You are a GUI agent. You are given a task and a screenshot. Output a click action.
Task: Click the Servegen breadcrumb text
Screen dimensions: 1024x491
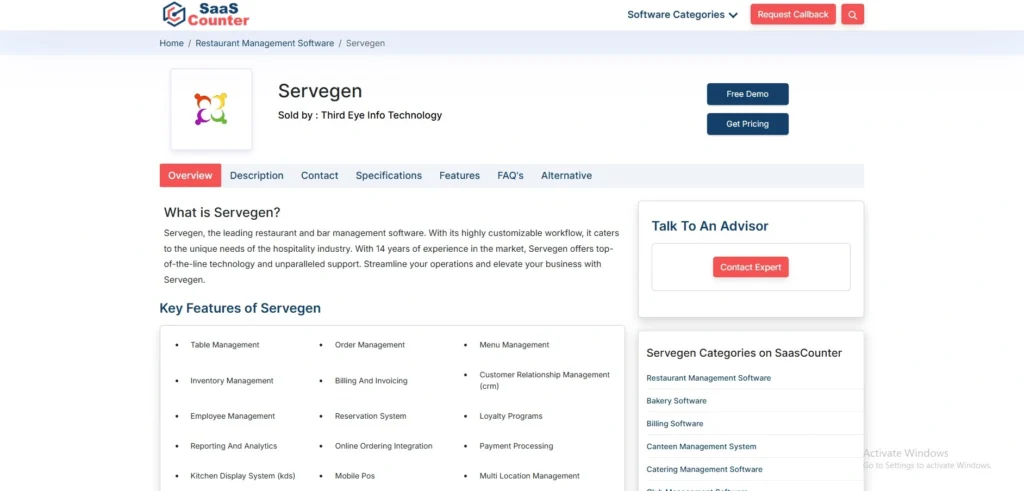pos(365,43)
